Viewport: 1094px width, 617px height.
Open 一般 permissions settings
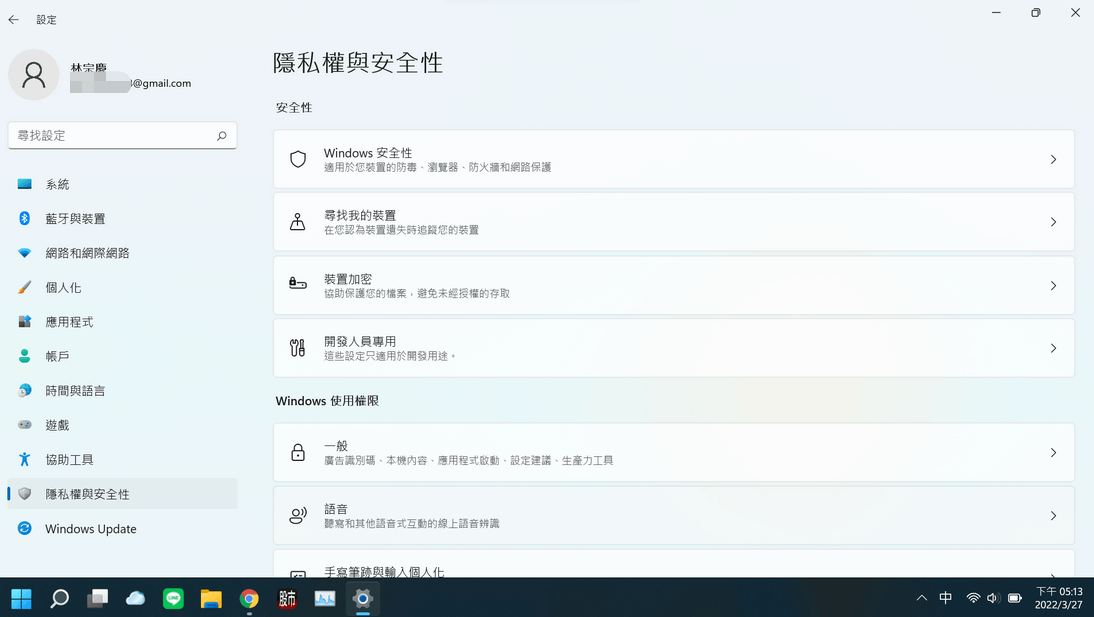click(673, 452)
